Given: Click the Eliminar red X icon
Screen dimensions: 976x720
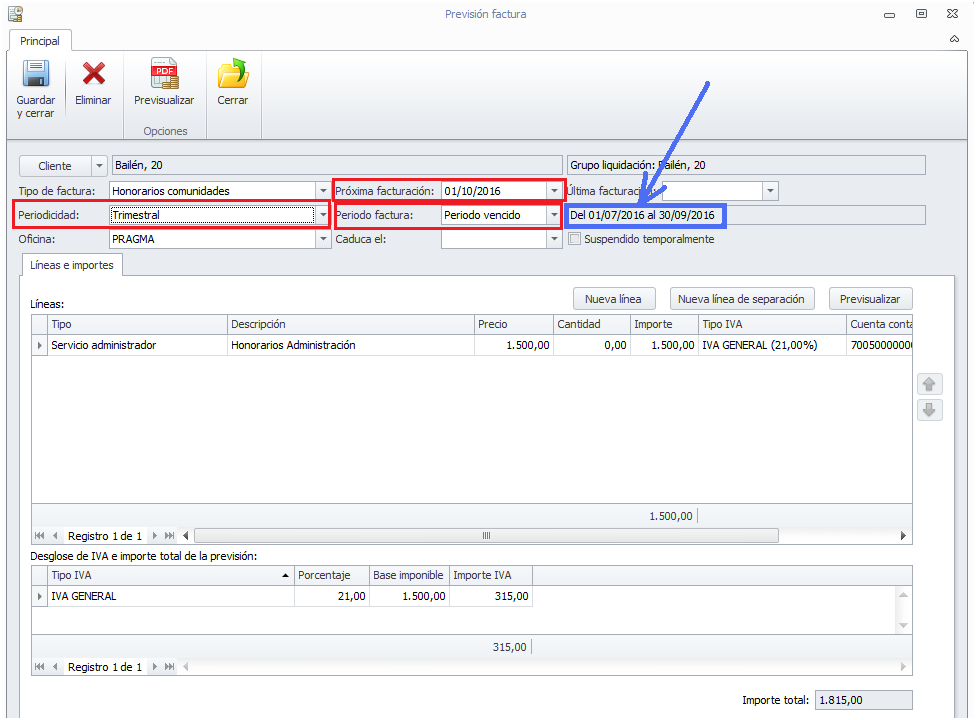Looking at the screenshot, I should pos(93,73).
